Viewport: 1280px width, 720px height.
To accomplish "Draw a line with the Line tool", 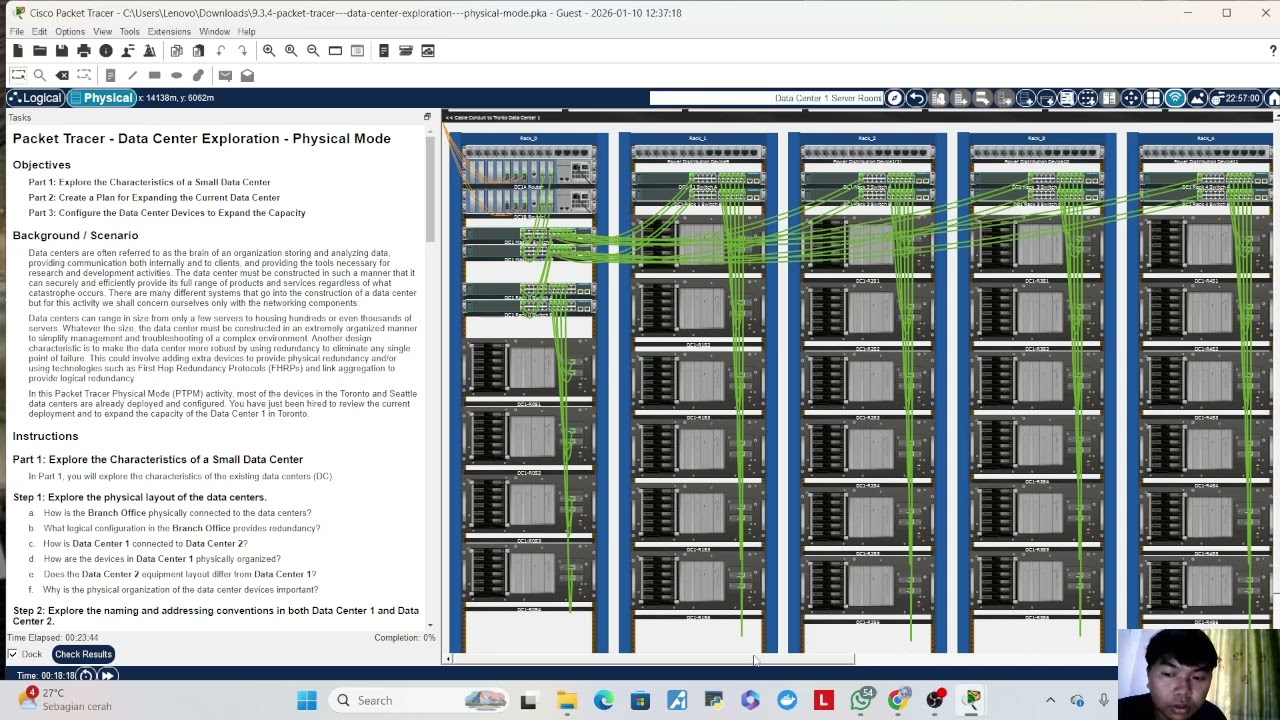I will pos(132,75).
